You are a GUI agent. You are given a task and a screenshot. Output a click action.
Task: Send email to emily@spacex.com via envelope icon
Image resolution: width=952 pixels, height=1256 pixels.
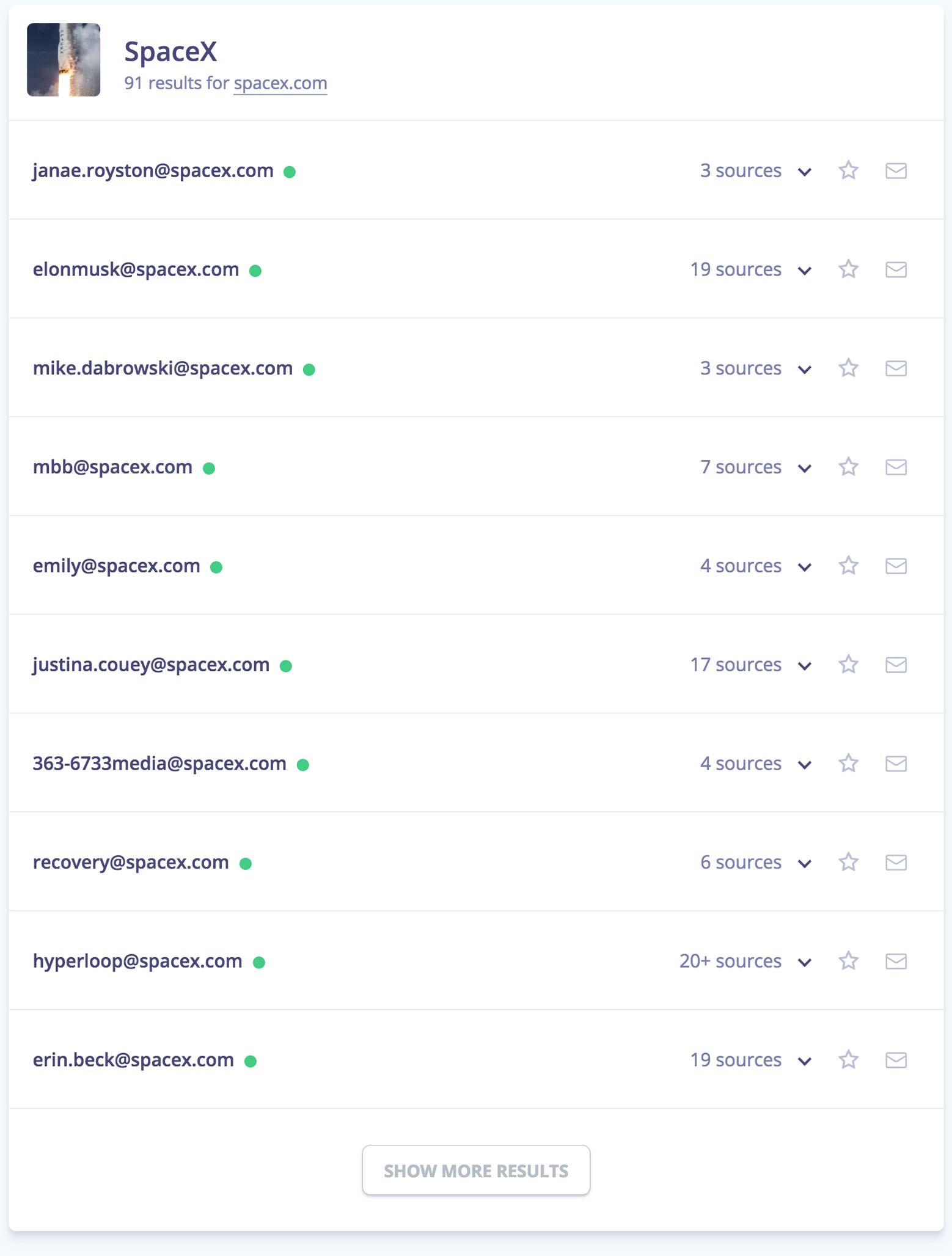(x=896, y=566)
